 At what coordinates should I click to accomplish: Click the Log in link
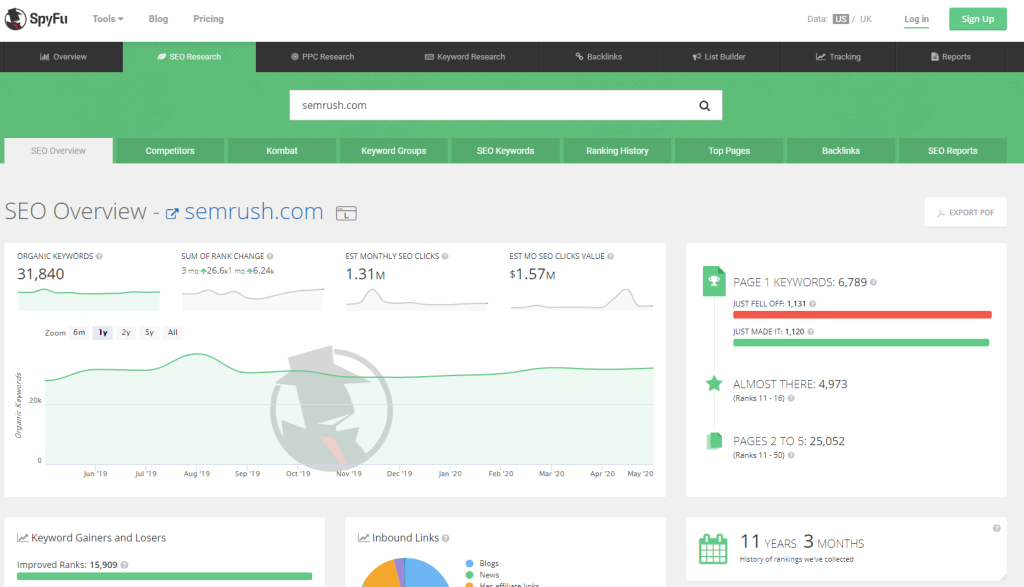click(916, 19)
